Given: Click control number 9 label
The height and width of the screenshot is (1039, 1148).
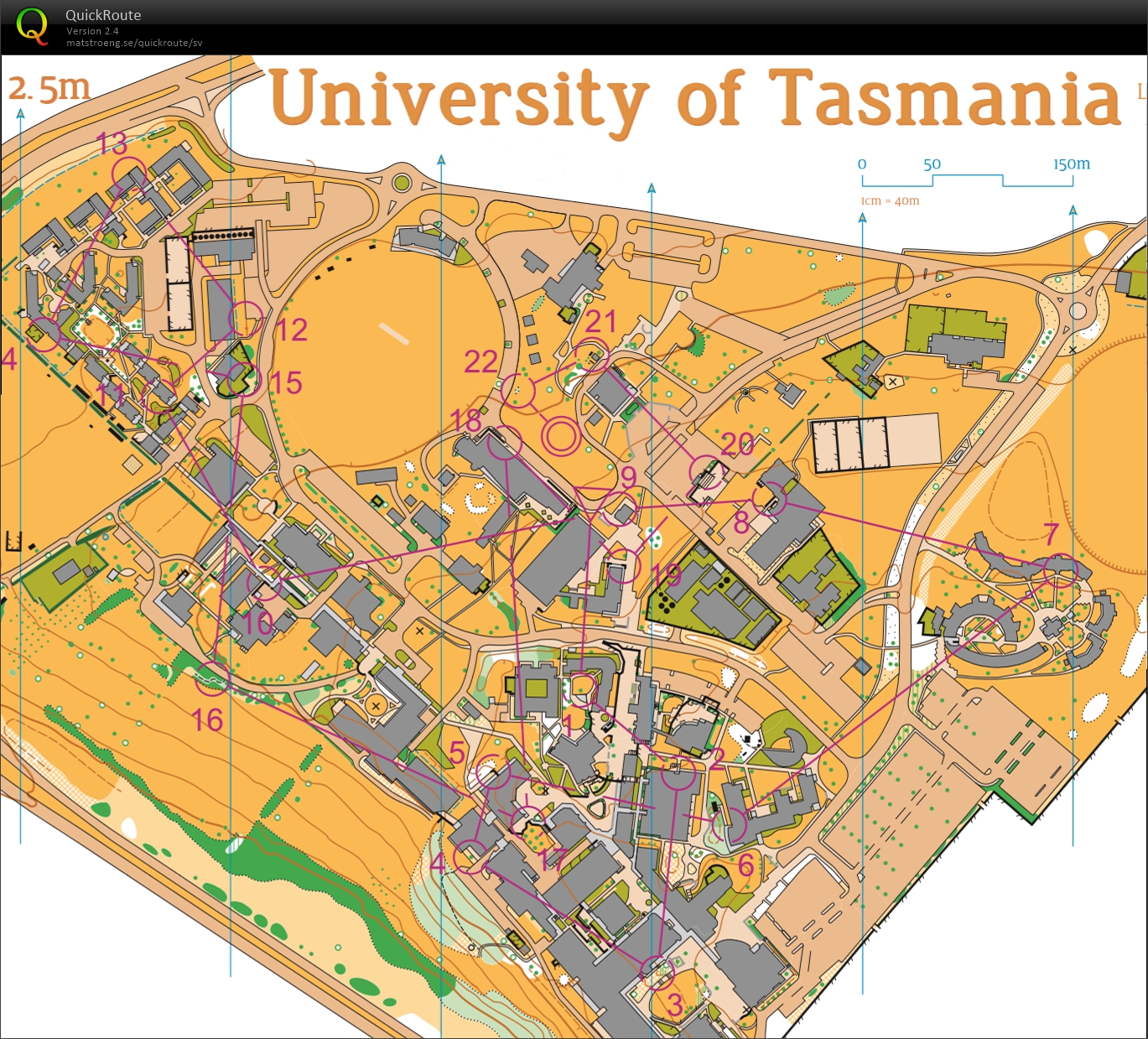Looking at the screenshot, I should tap(628, 477).
